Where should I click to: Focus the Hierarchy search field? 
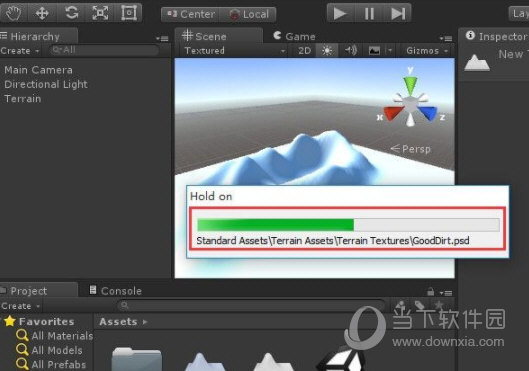click(x=104, y=50)
